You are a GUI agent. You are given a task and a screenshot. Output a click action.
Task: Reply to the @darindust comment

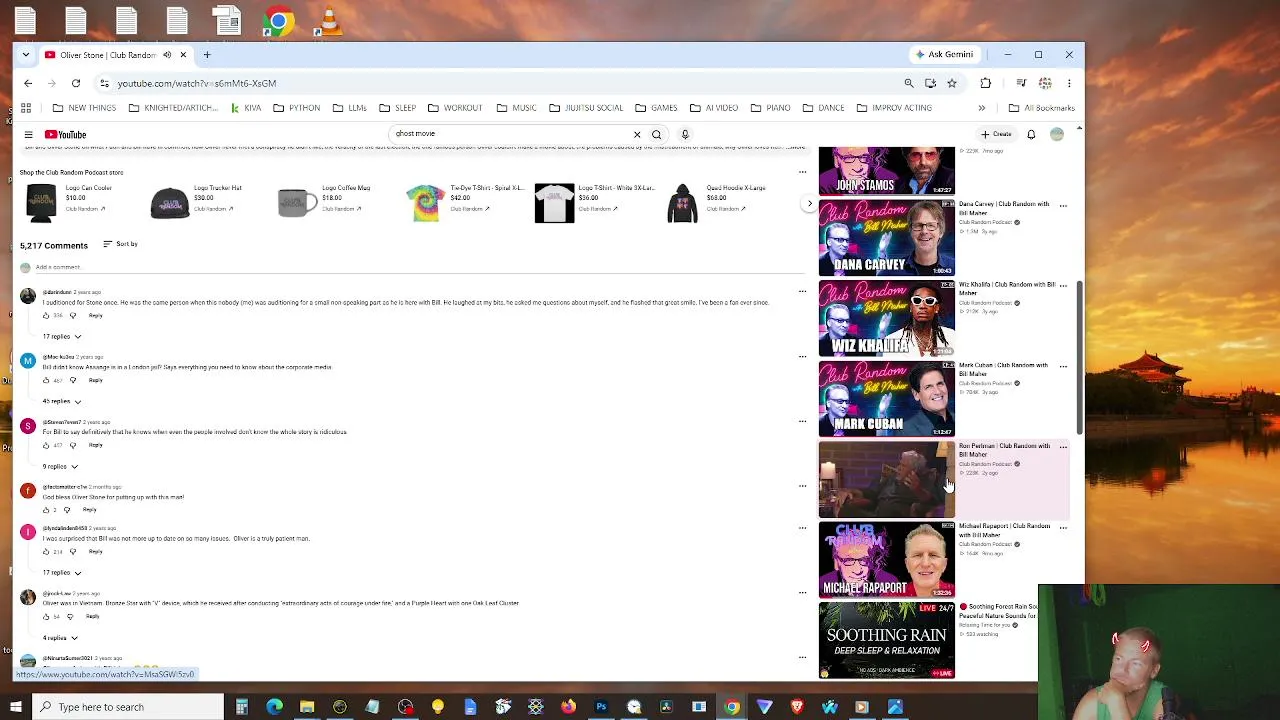(x=95, y=316)
